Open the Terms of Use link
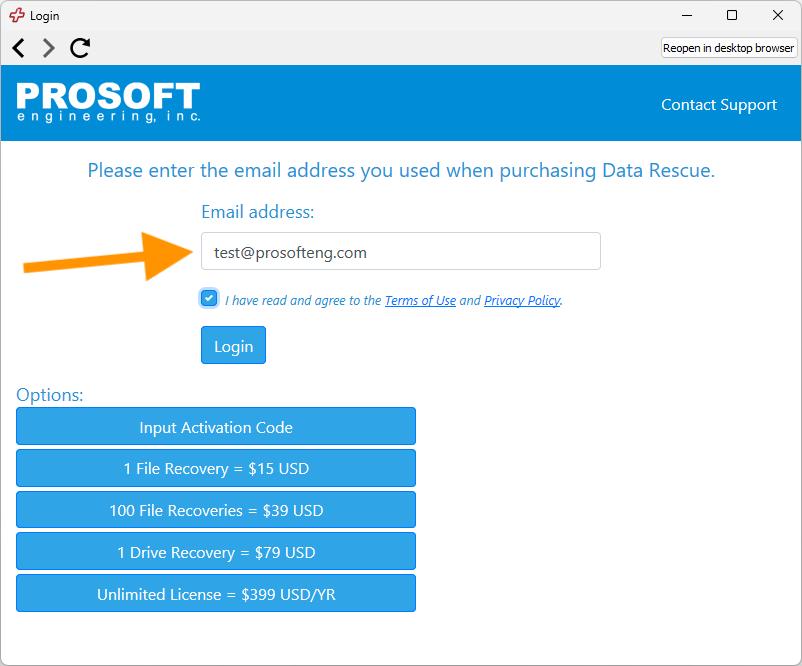Image resolution: width=802 pixels, height=666 pixels. pyautogui.click(x=420, y=300)
